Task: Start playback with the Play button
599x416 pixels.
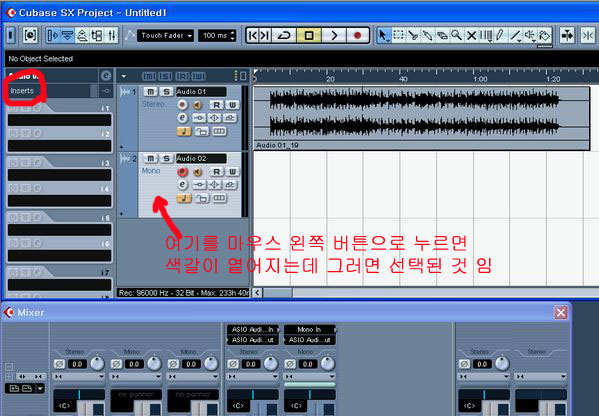Action: [334, 36]
